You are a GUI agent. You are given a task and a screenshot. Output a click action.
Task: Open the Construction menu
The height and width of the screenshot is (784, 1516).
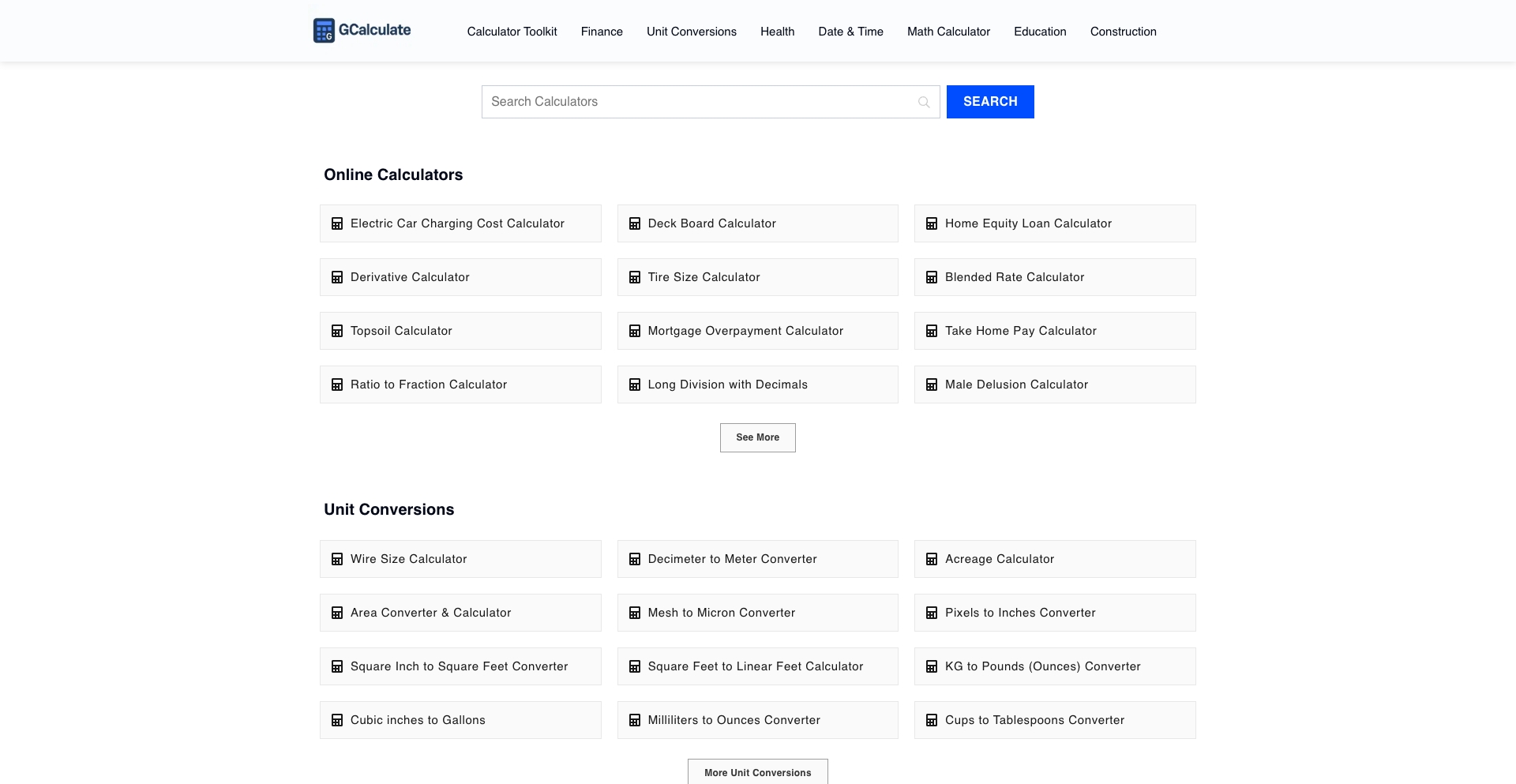click(x=1123, y=32)
